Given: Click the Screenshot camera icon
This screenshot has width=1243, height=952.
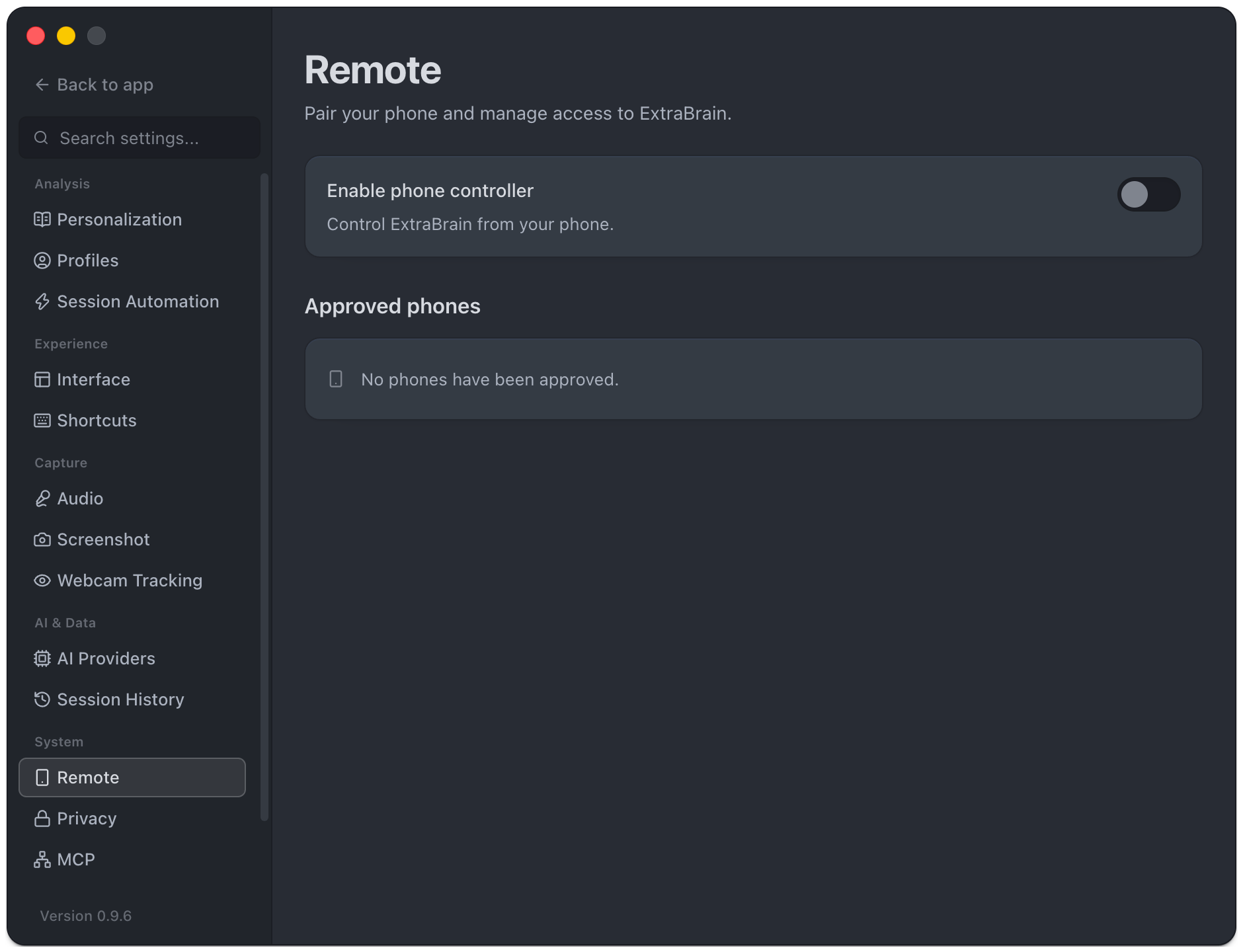Looking at the screenshot, I should [x=42, y=539].
